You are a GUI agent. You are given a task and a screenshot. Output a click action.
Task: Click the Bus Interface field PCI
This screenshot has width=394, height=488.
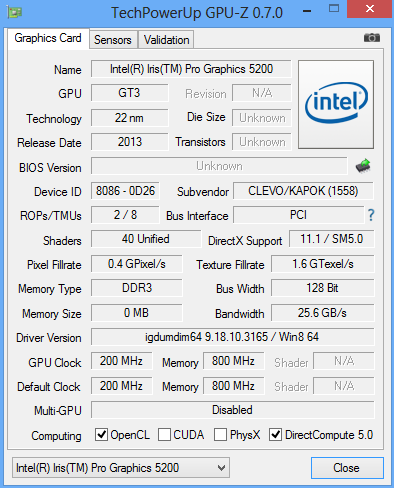coord(298,215)
